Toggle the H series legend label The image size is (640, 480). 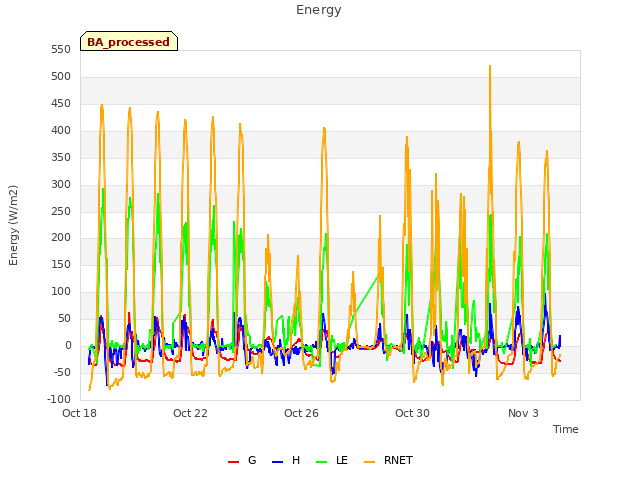pyautogui.click(x=296, y=460)
